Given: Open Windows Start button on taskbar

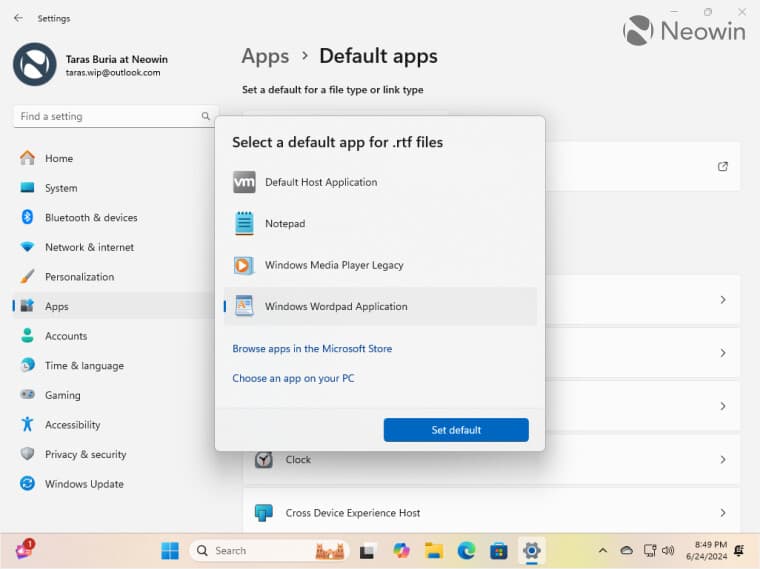Looking at the screenshot, I should 170,551.
